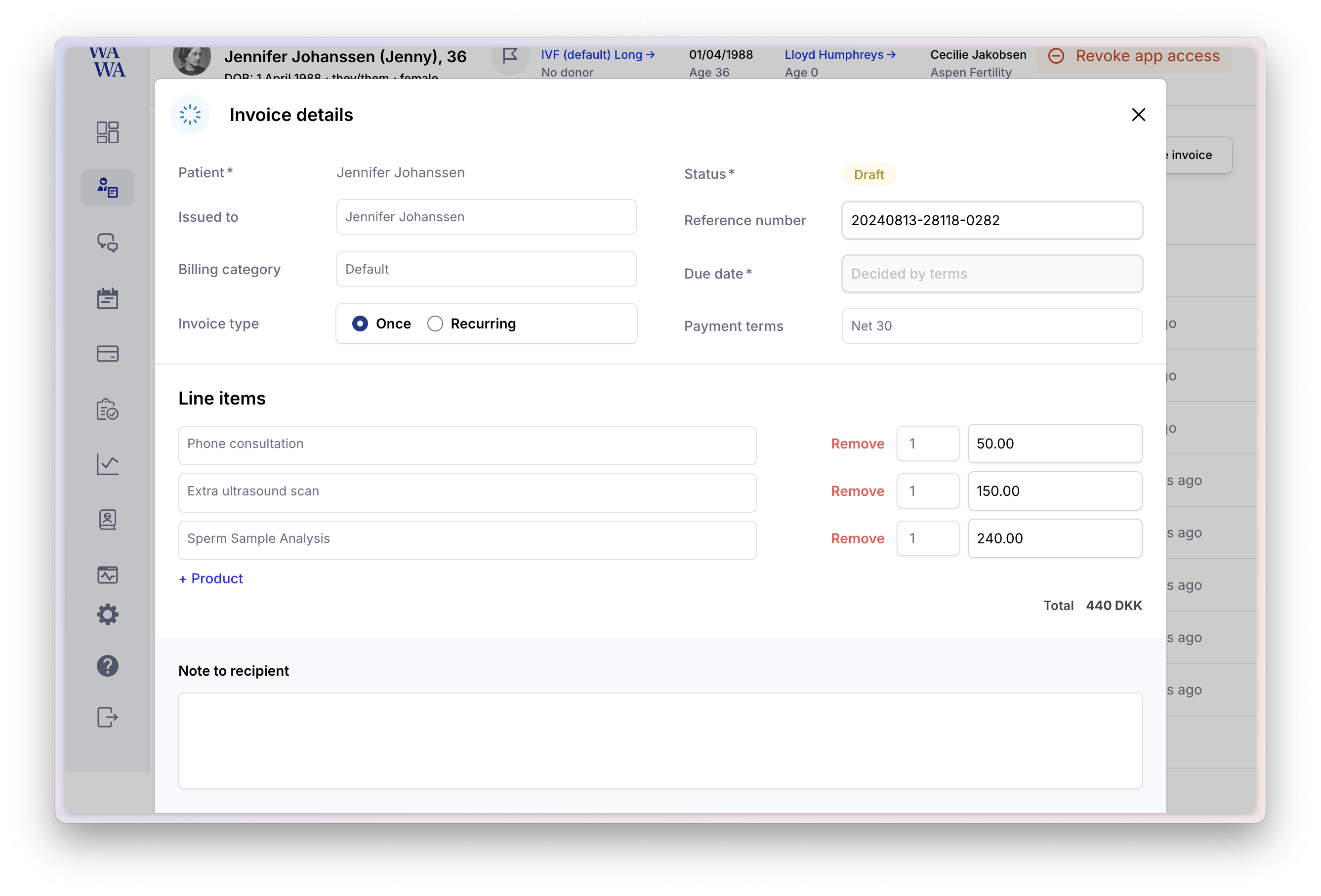1321x896 pixels.
Task: Select the billing/wallet icon in sidebar
Action: [x=108, y=353]
